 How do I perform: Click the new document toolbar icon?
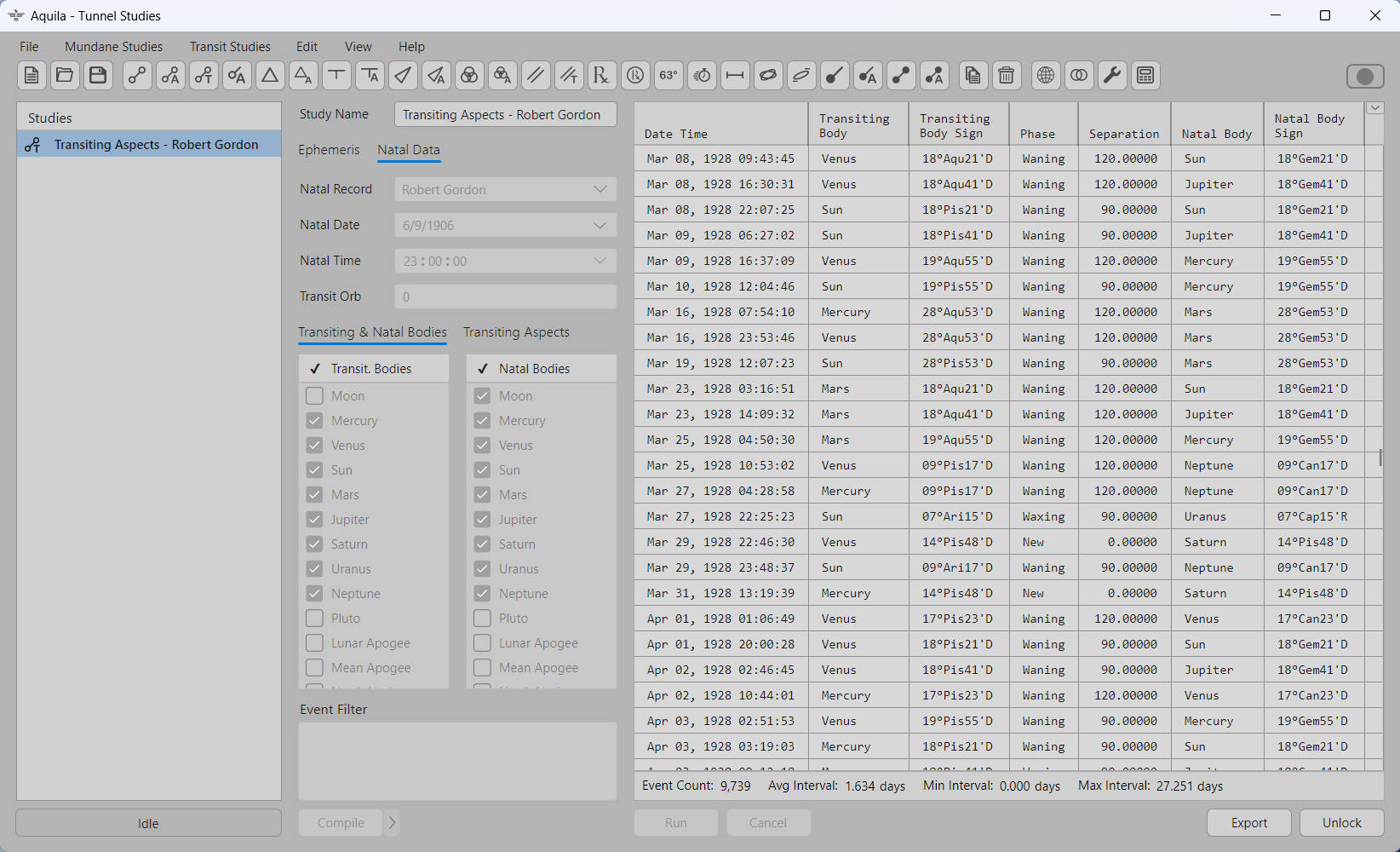(32, 76)
